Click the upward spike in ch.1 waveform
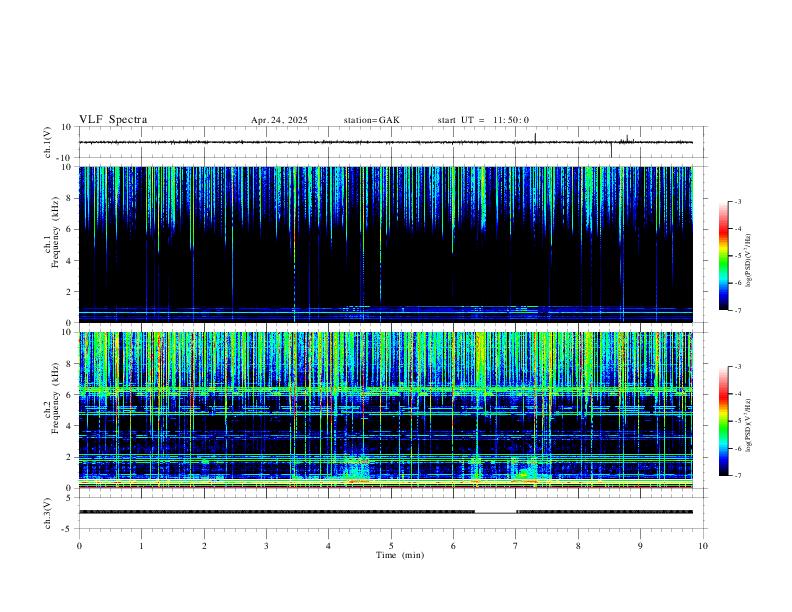The width and height of the screenshot is (792, 612). [535, 137]
